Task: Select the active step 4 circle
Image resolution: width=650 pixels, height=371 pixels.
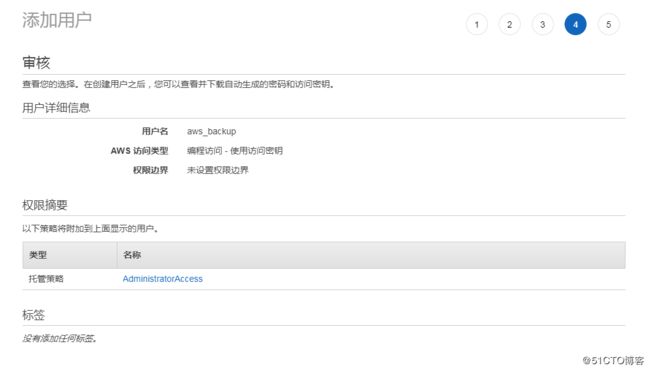Action: 575,24
